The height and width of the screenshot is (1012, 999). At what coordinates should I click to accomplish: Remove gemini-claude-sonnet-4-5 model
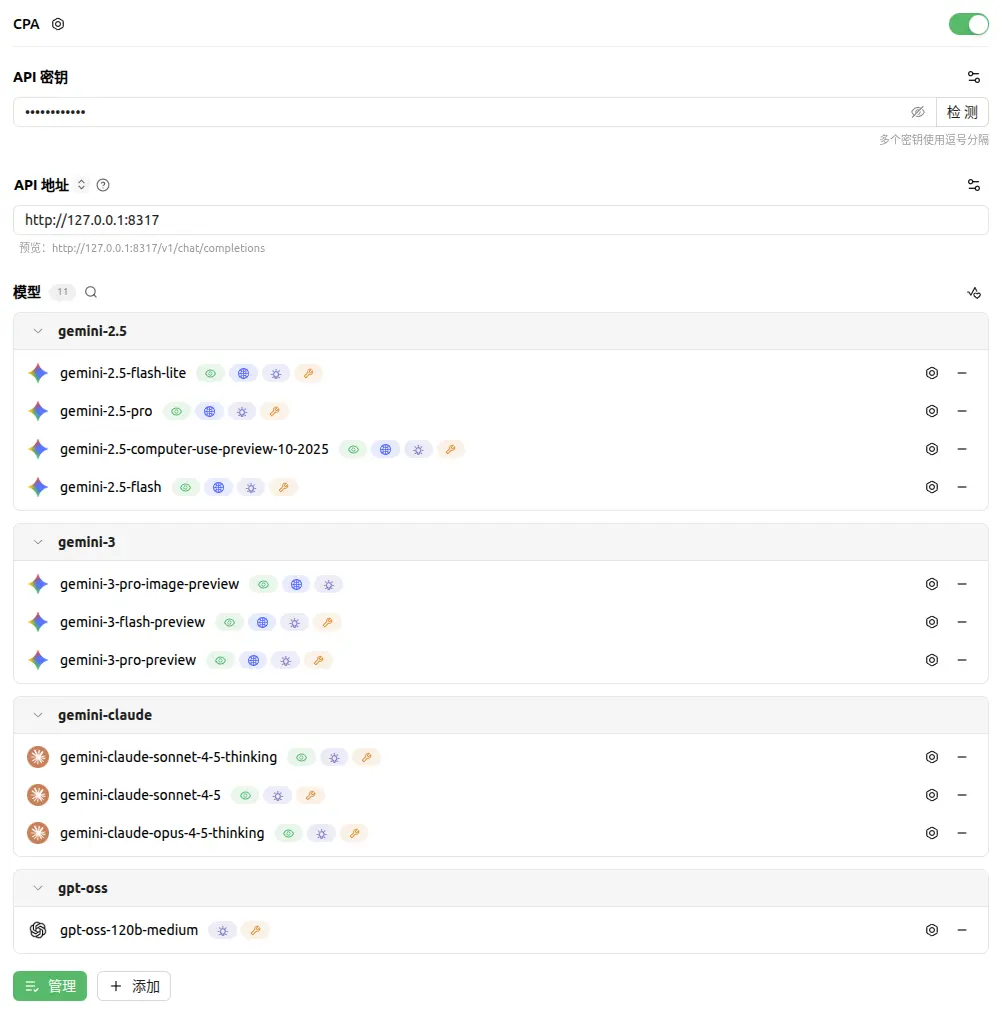click(962, 795)
